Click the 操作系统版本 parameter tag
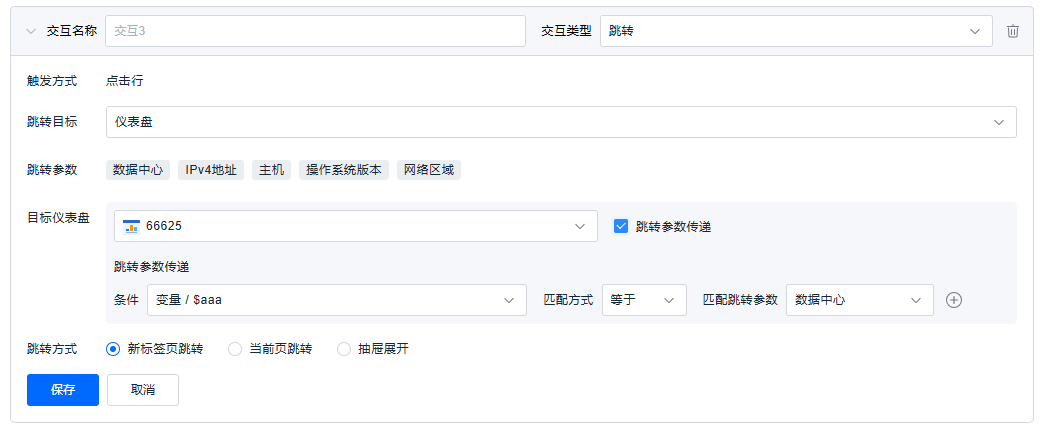Image resolution: width=1044 pixels, height=431 pixels. coord(344,170)
